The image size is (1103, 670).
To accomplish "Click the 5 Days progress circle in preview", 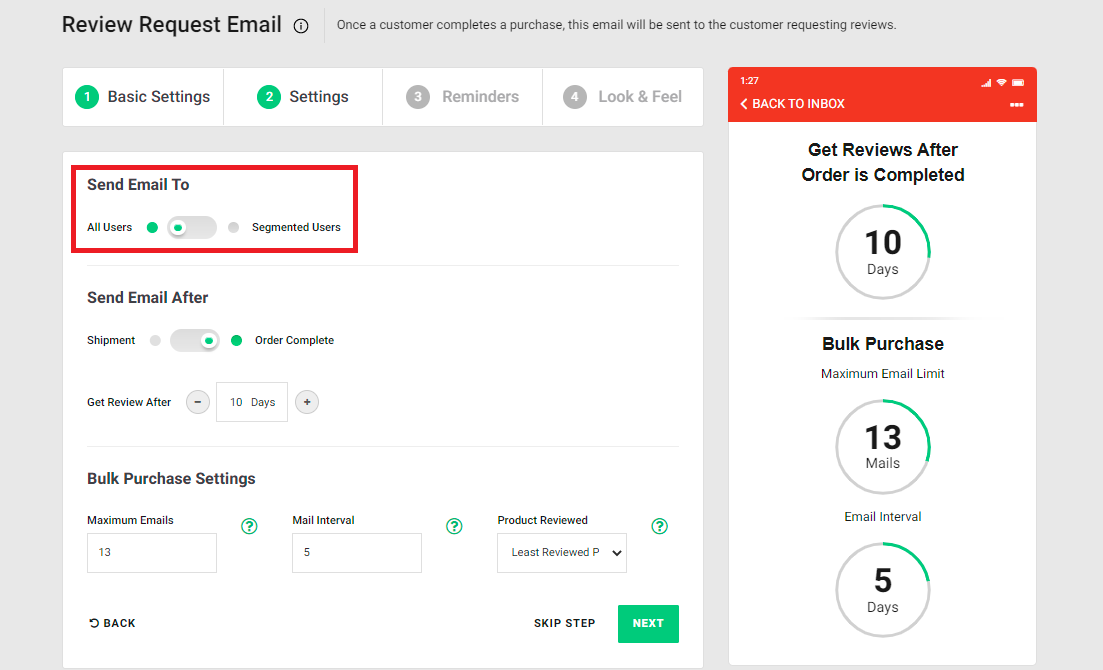I will (883, 590).
